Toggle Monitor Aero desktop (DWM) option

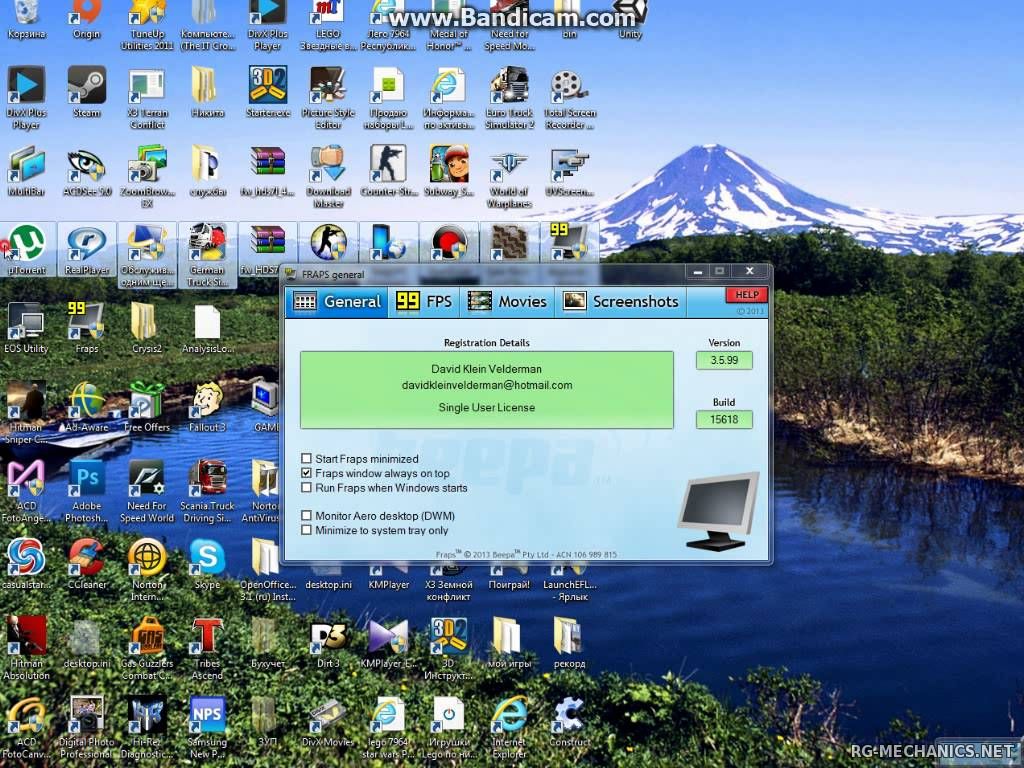coord(307,516)
